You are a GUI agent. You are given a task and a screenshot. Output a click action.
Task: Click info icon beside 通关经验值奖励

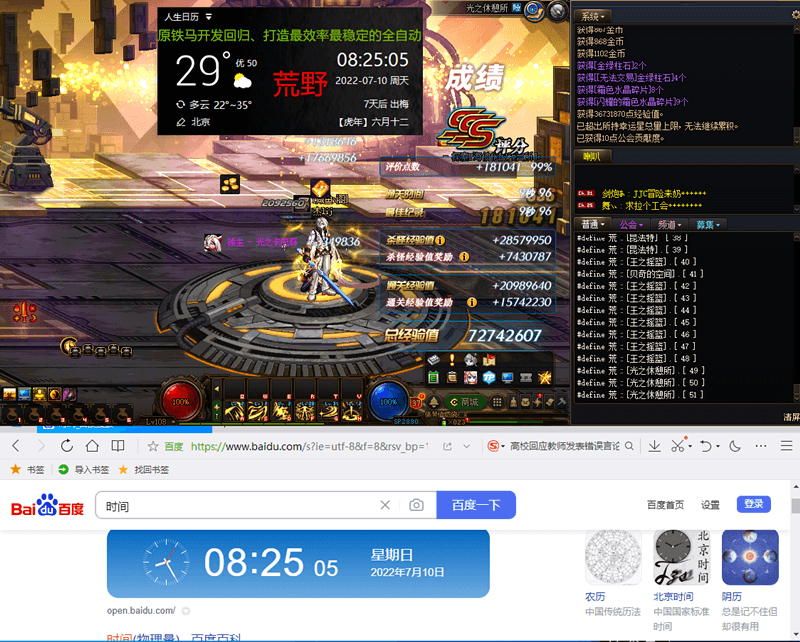point(472,303)
